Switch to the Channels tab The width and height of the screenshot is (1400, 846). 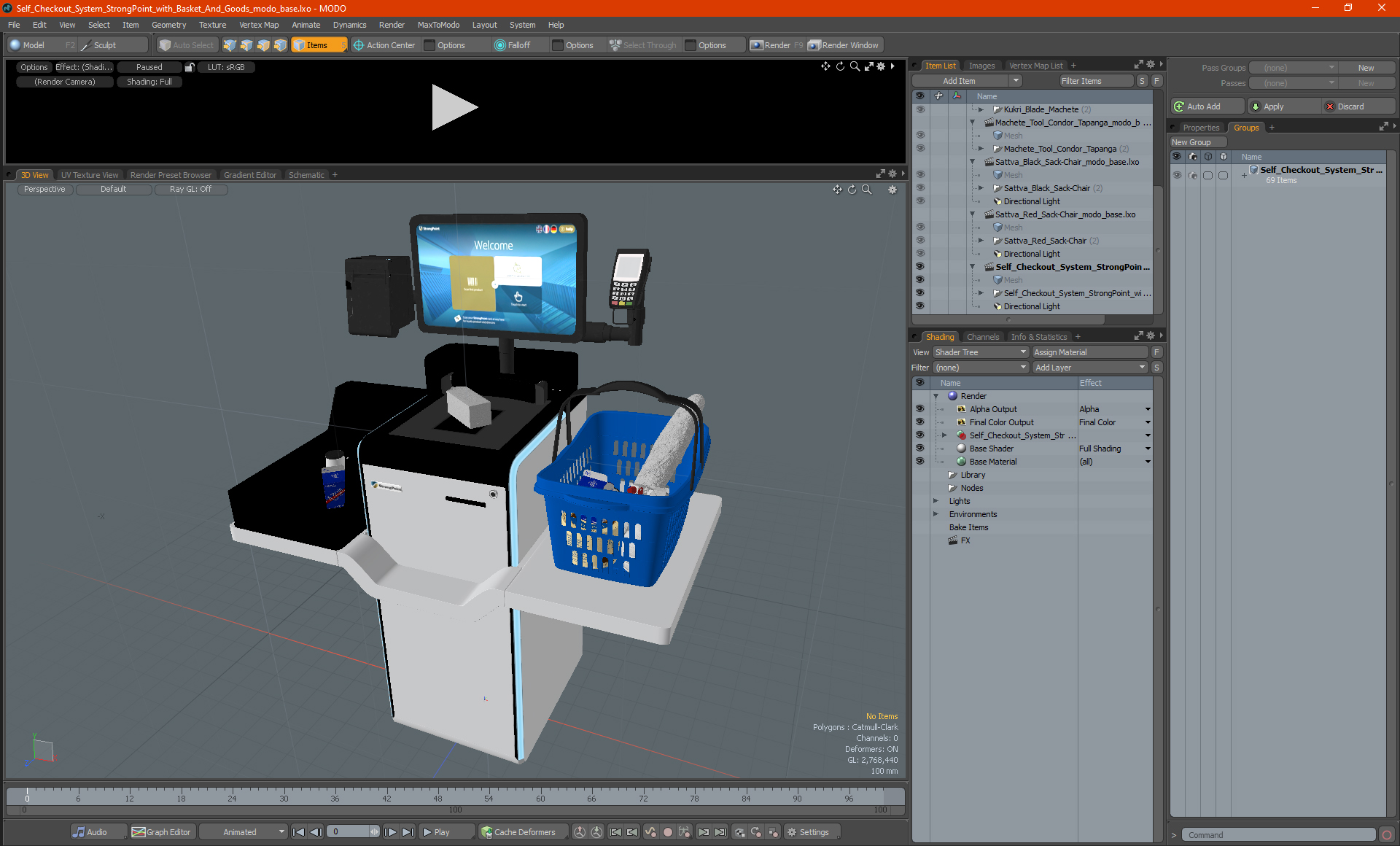click(x=982, y=337)
